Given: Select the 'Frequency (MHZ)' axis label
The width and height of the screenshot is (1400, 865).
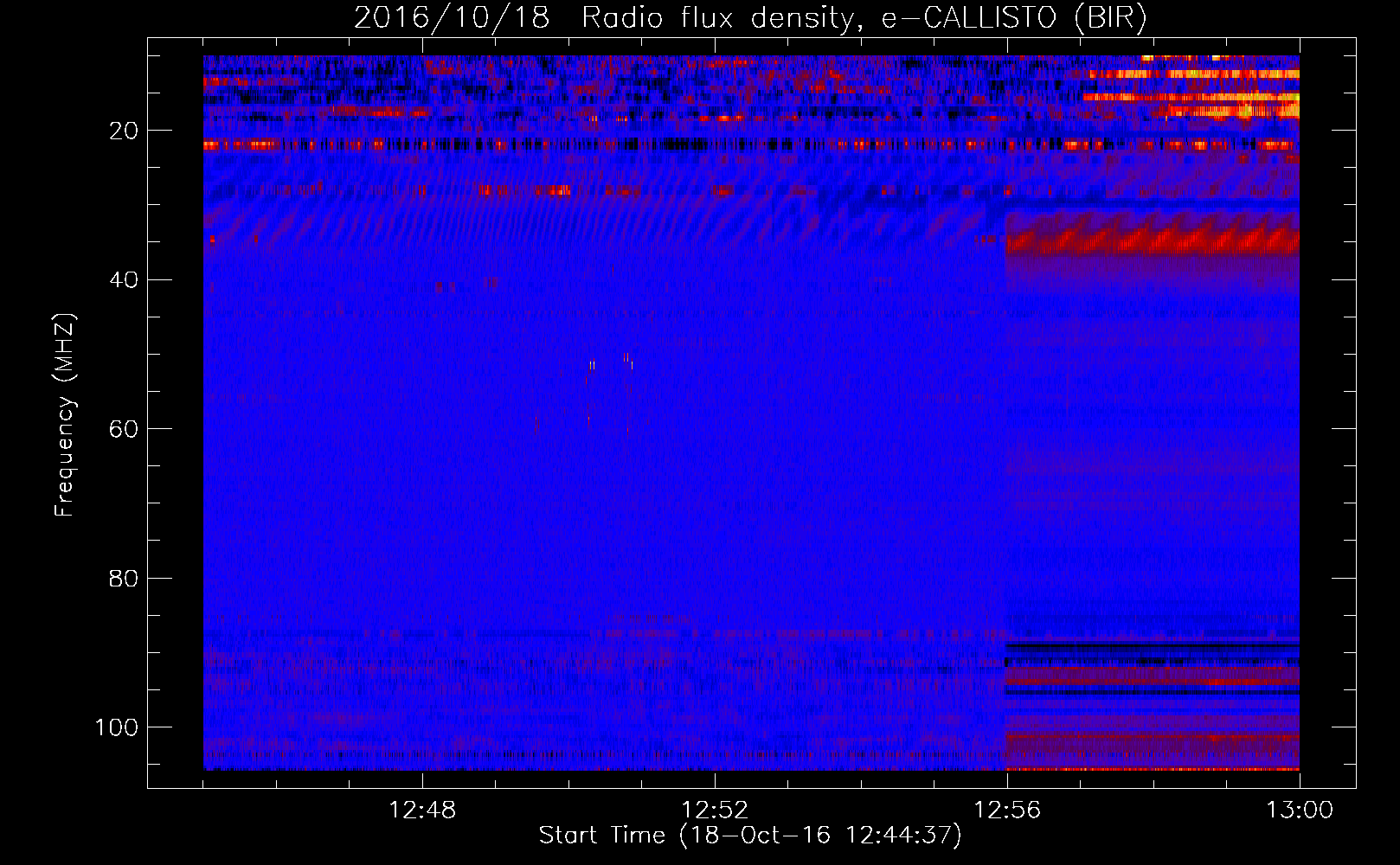Looking at the screenshot, I should click(x=65, y=415).
